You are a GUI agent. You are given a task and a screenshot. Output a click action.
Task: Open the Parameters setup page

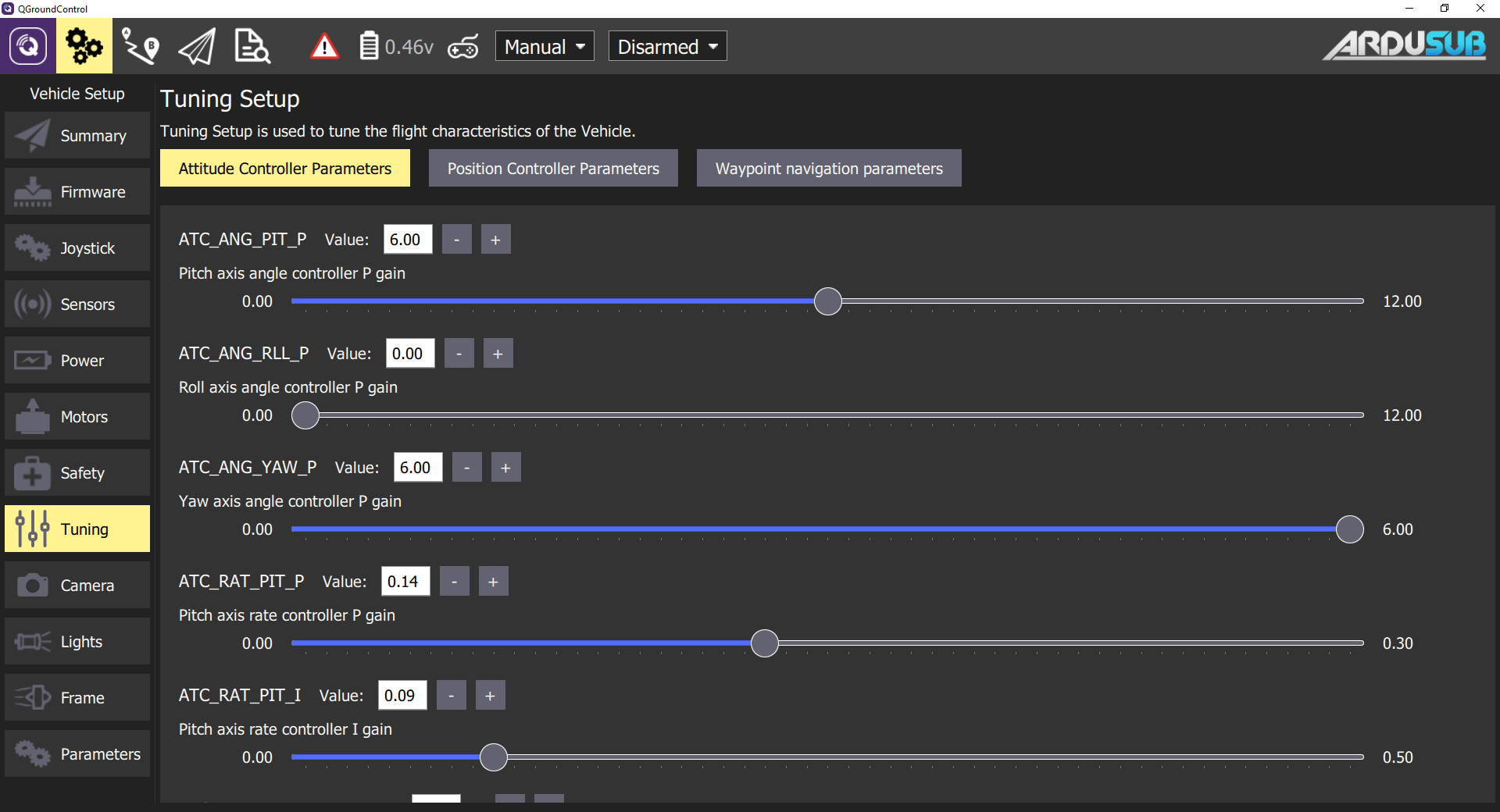77,754
